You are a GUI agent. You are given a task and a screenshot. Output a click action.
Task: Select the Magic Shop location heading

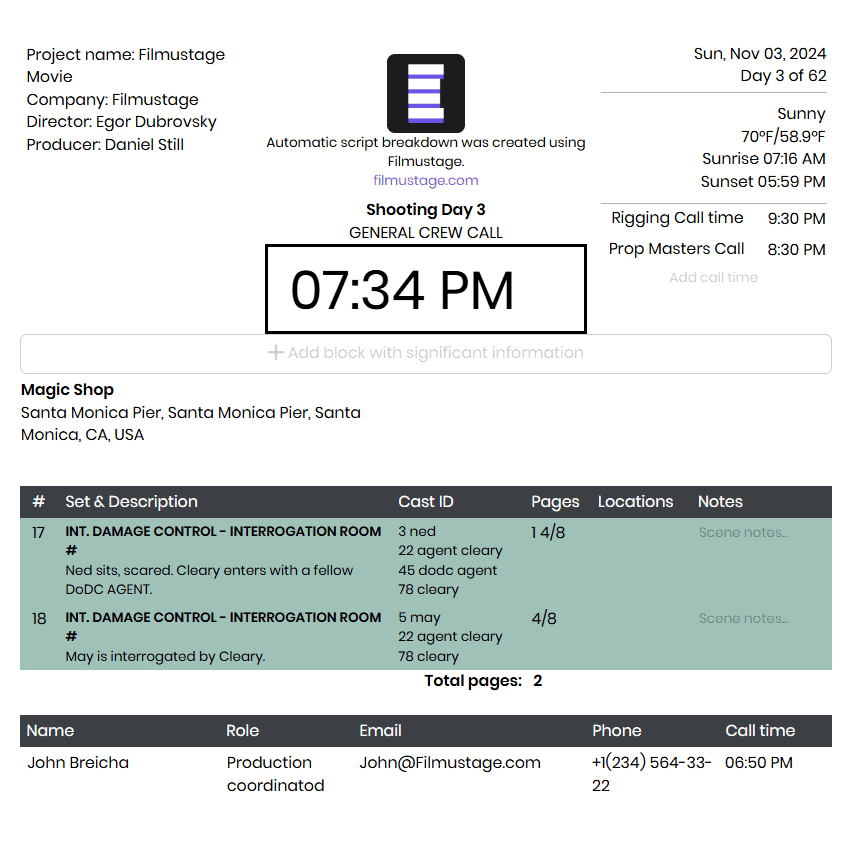coord(67,390)
